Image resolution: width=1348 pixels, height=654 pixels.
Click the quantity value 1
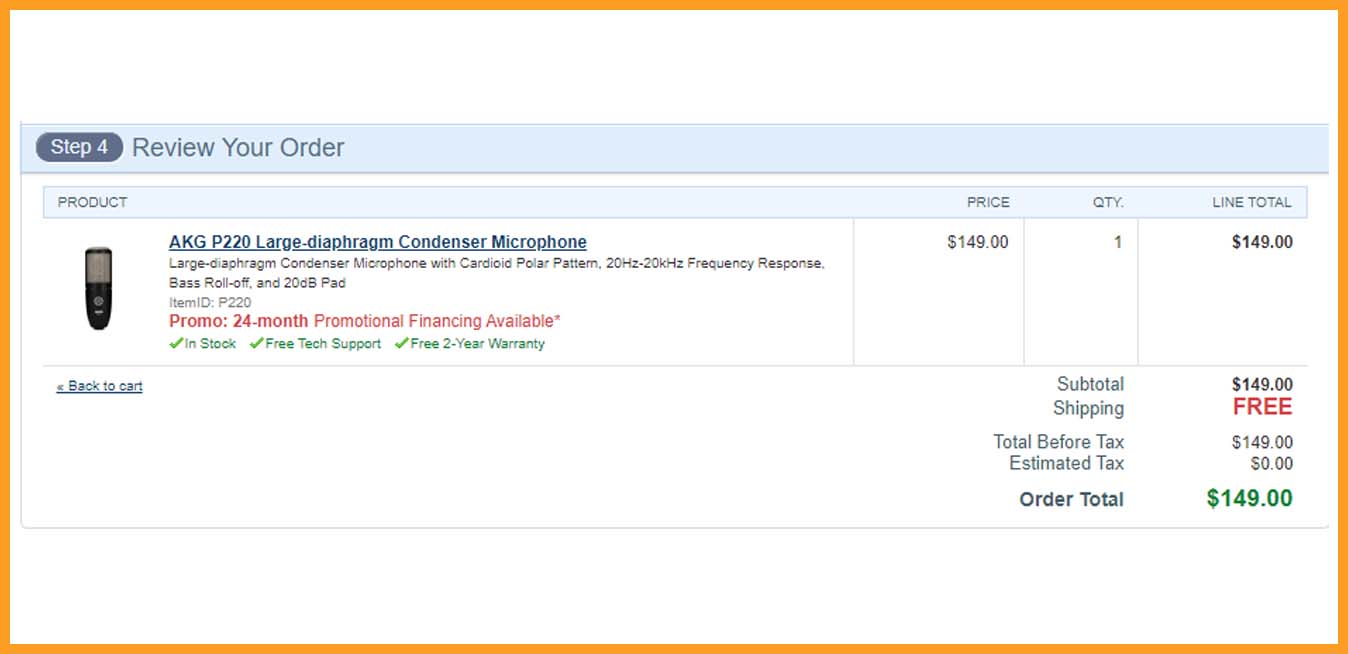click(1118, 242)
